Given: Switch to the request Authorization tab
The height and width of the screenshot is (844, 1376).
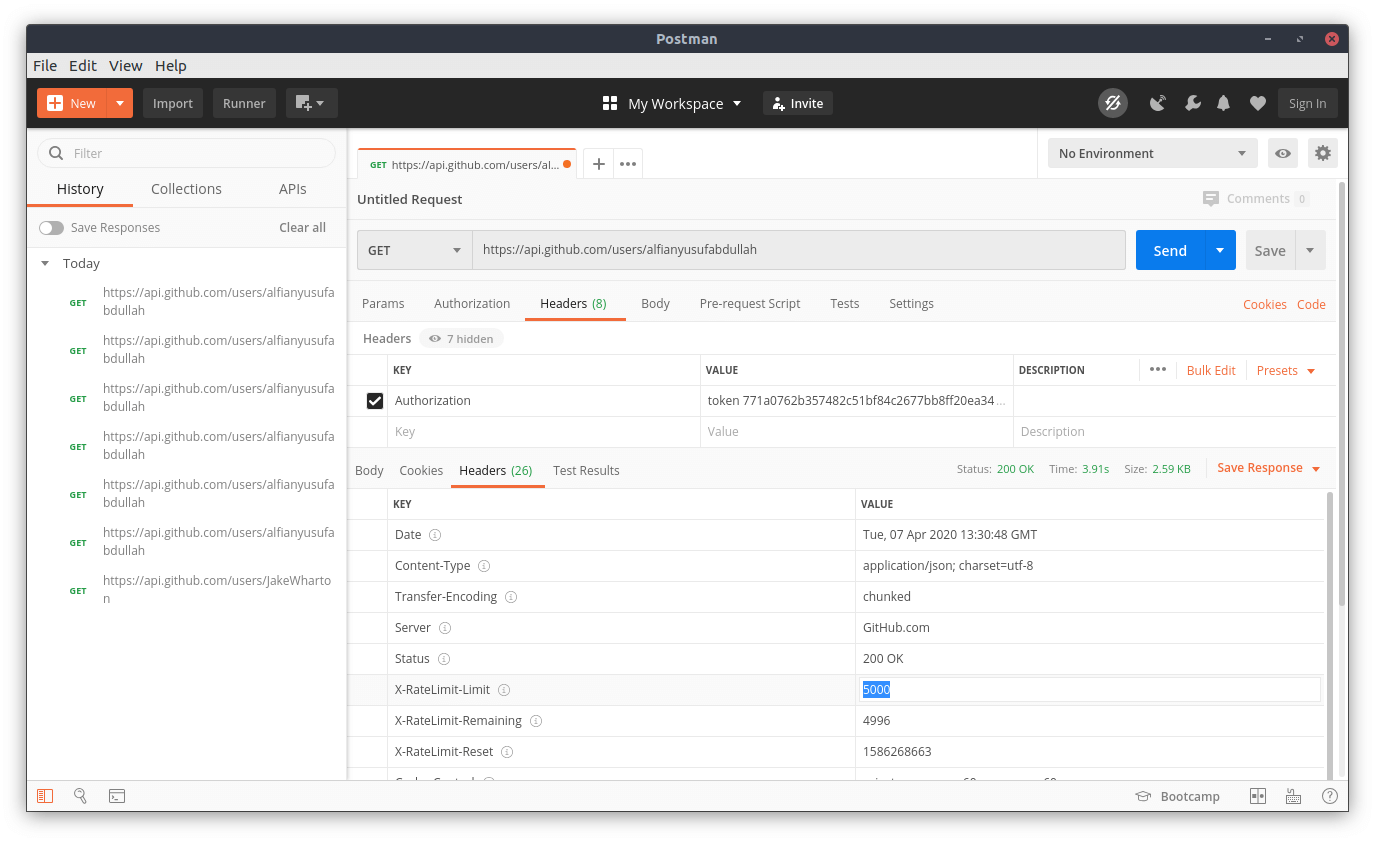Looking at the screenshot, I should (472, 304).
